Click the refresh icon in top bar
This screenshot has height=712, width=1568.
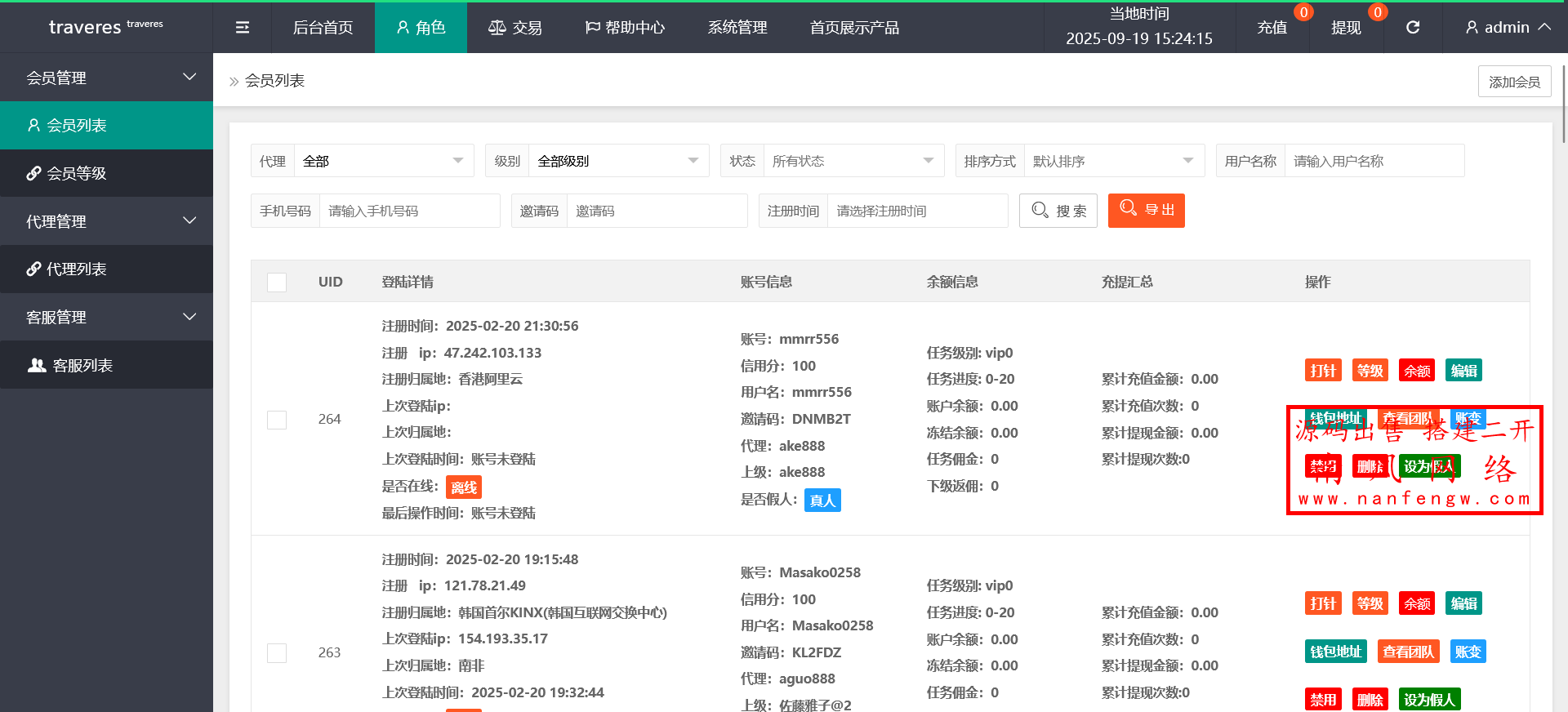tap(1412, 28)
